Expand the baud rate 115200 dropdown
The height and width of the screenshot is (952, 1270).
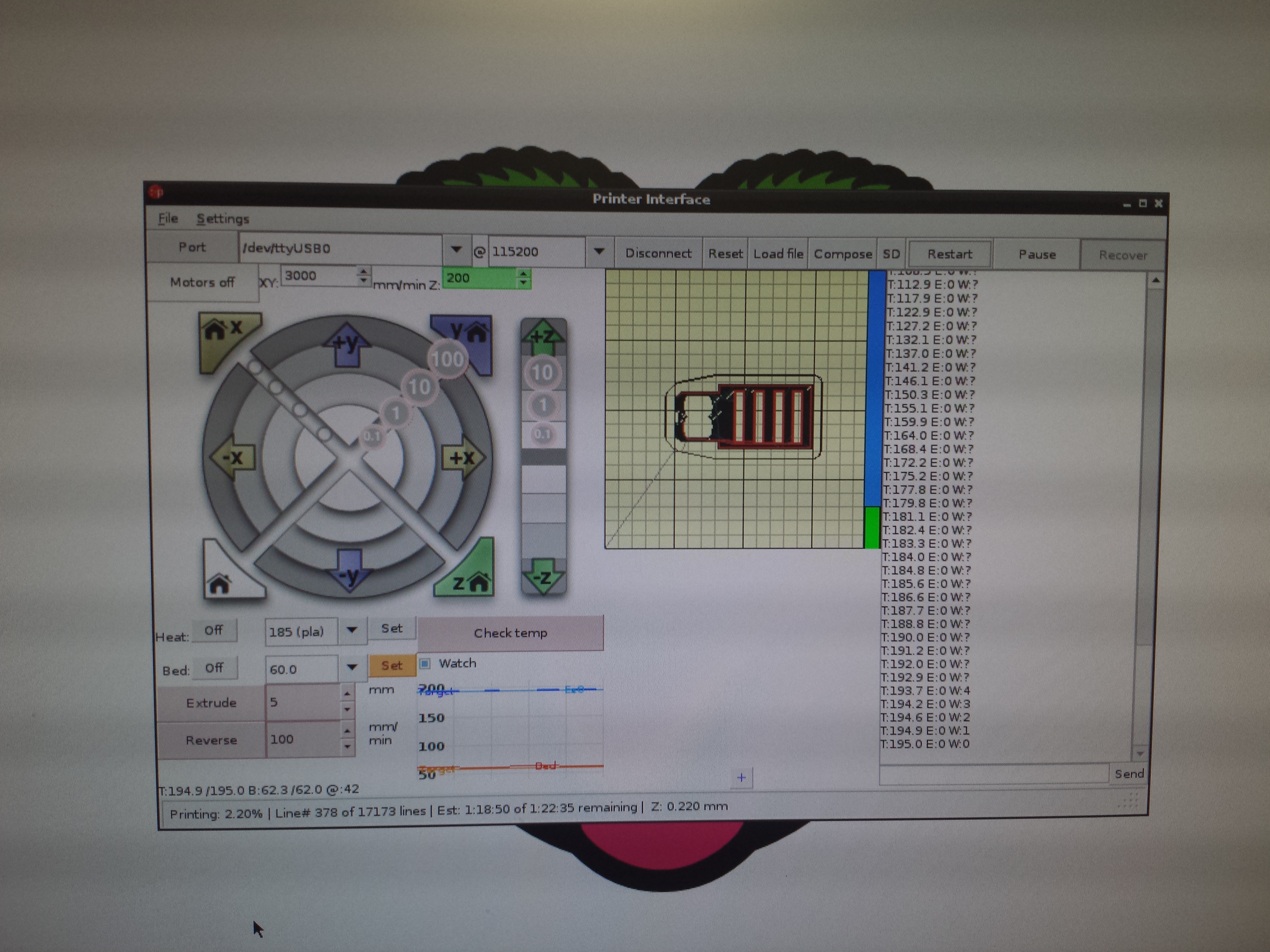pyautogui.click(x=599, y=251)
